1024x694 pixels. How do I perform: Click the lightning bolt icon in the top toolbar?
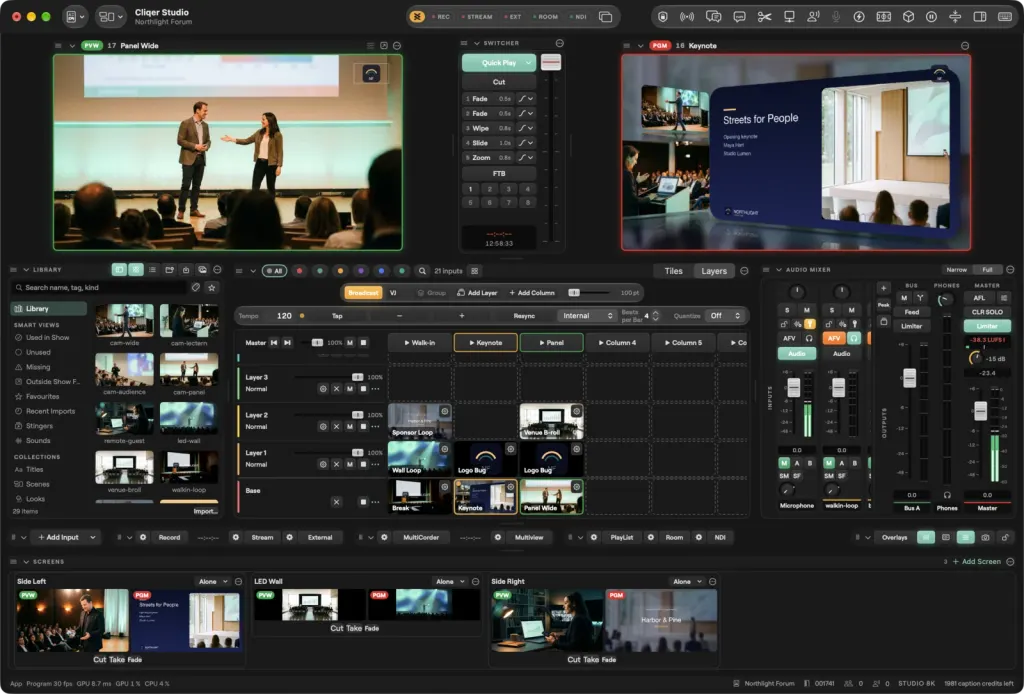[x=859, y=17]
